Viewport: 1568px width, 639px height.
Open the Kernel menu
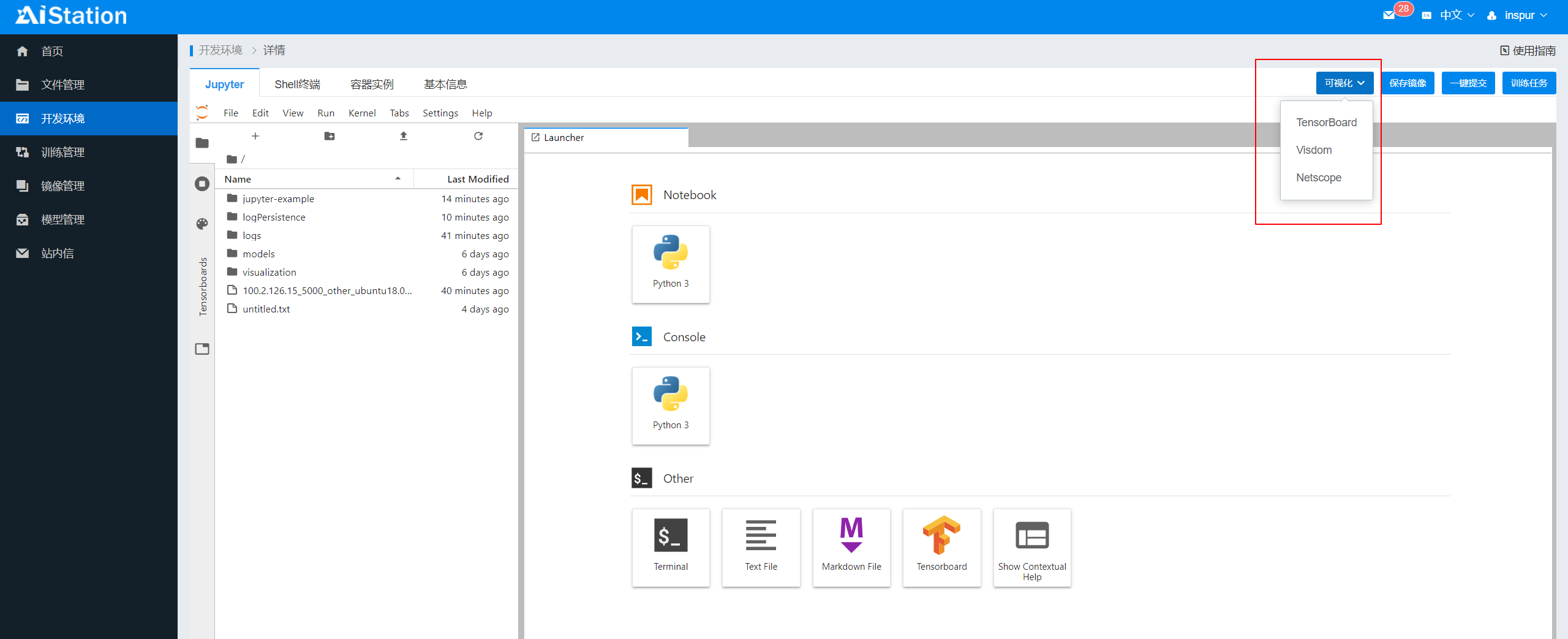coord(362,113)
